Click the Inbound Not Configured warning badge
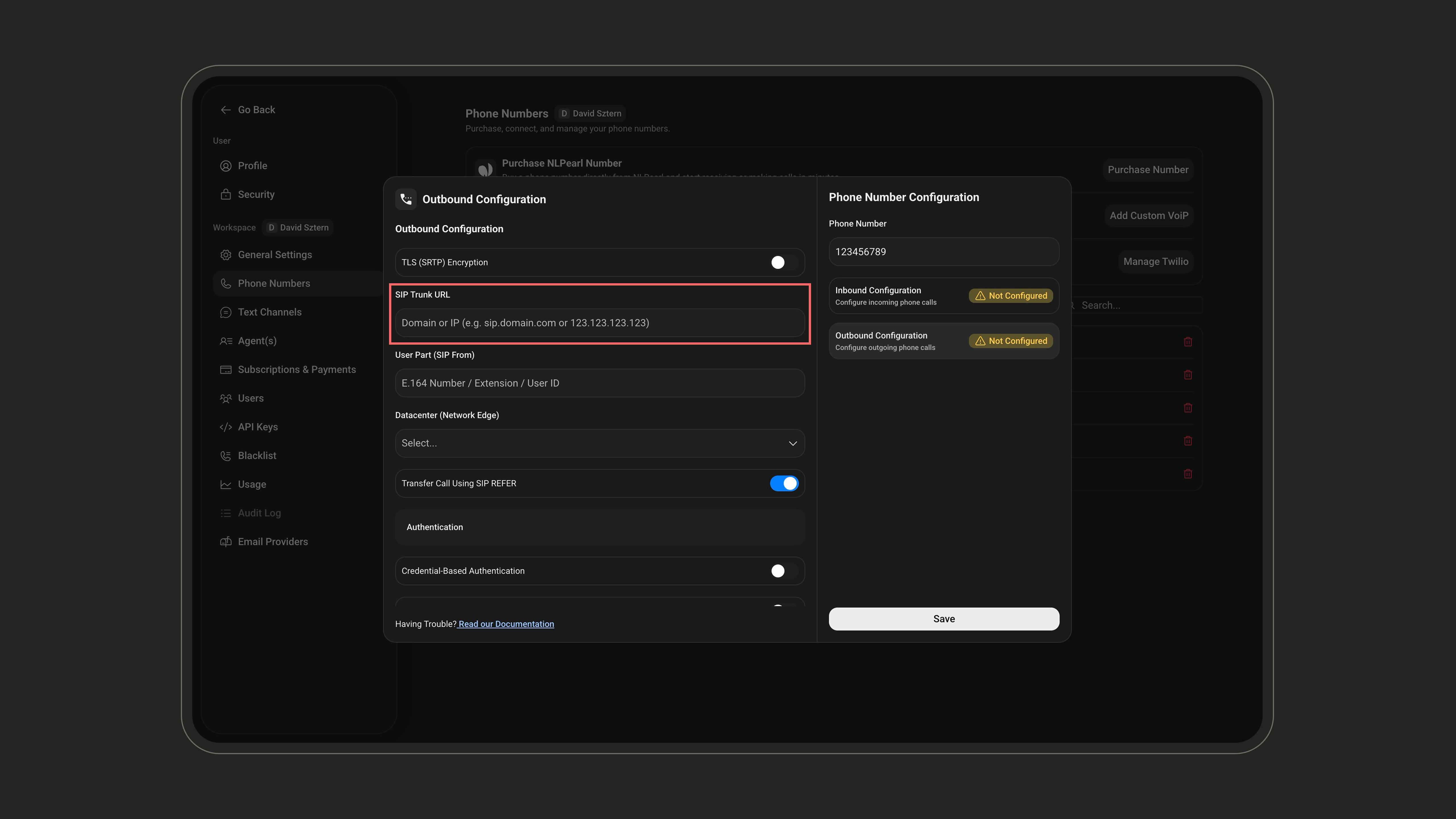The width and height of the screenshot is (1456, 819). [1011, 296]
